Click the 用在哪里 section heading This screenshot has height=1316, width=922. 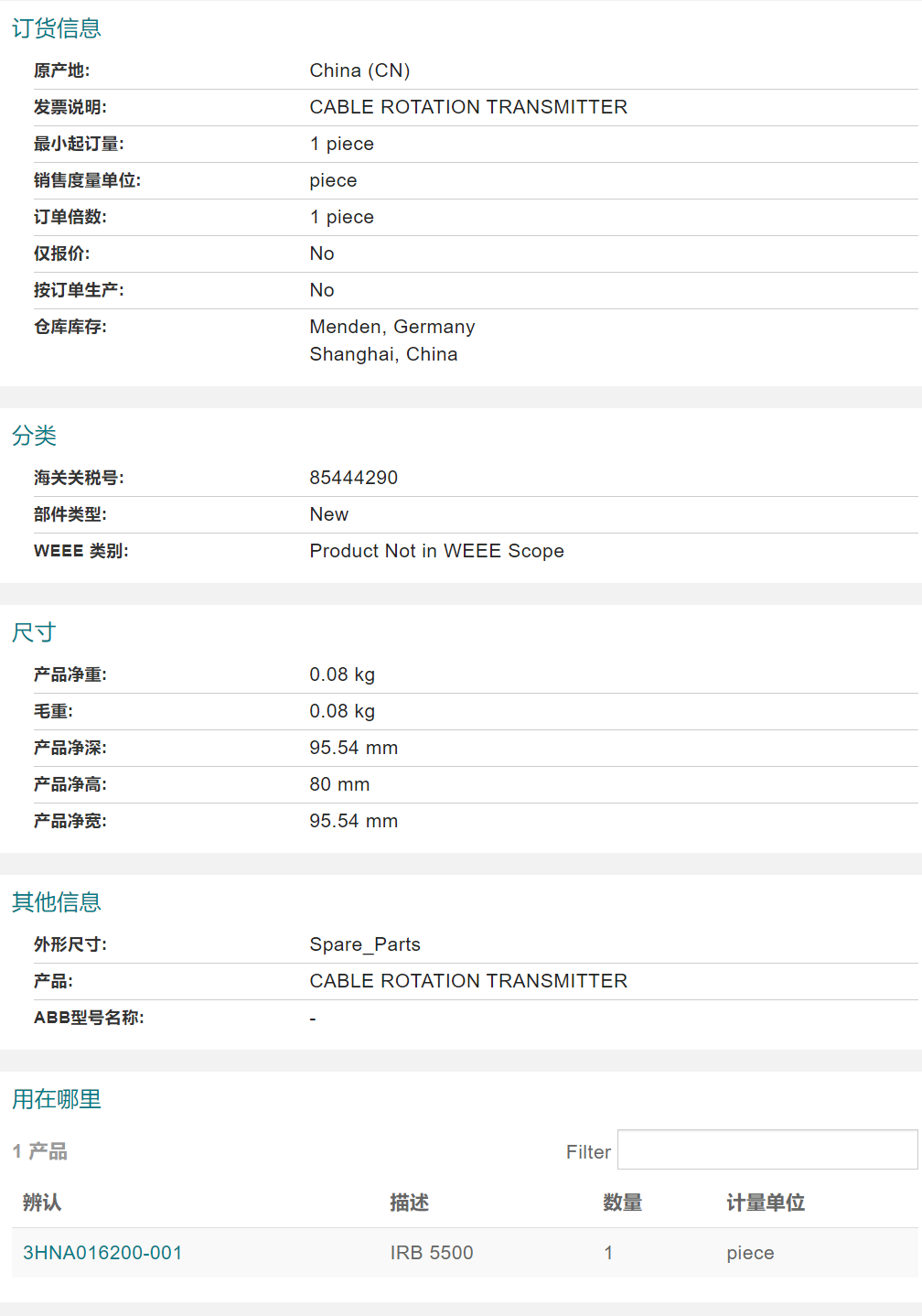tap(57, 1099)
